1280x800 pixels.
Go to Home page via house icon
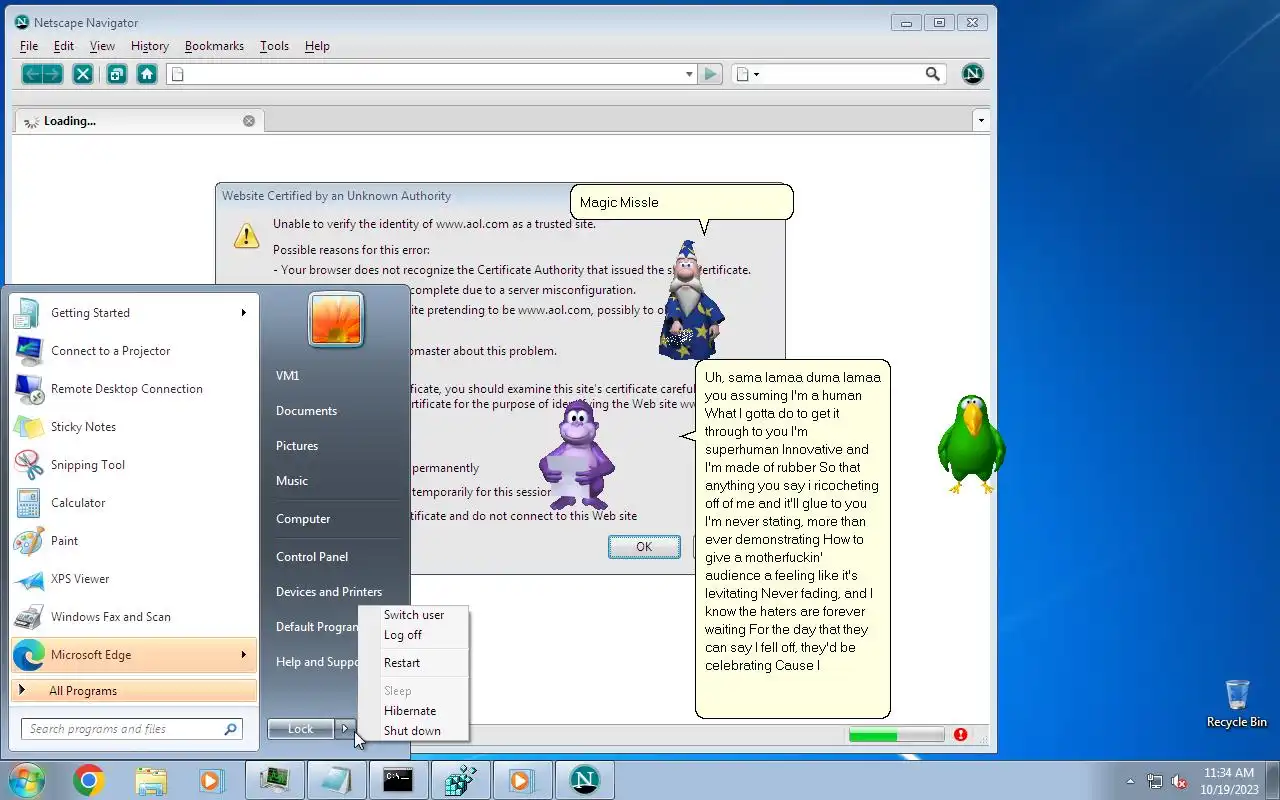(x=147, y=74)
